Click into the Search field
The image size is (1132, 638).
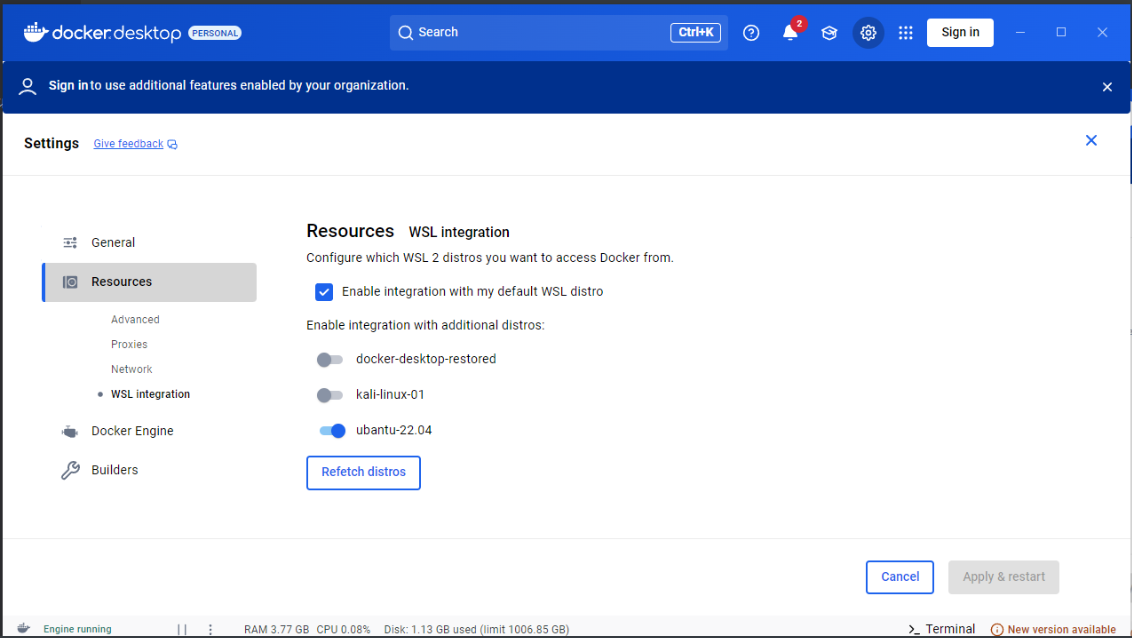point(559,32)
